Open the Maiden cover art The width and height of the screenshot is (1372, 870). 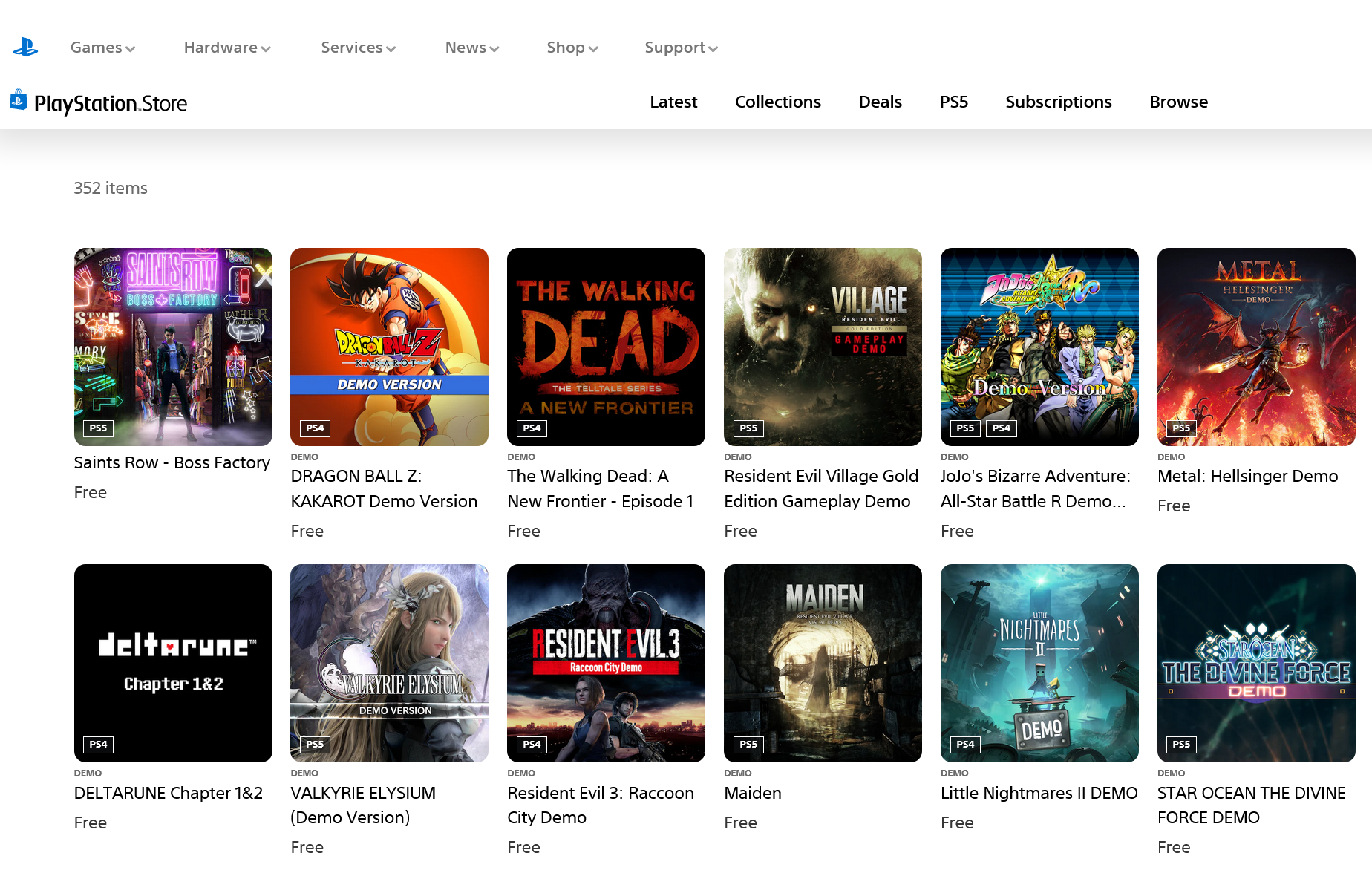[x=823, y=663]
